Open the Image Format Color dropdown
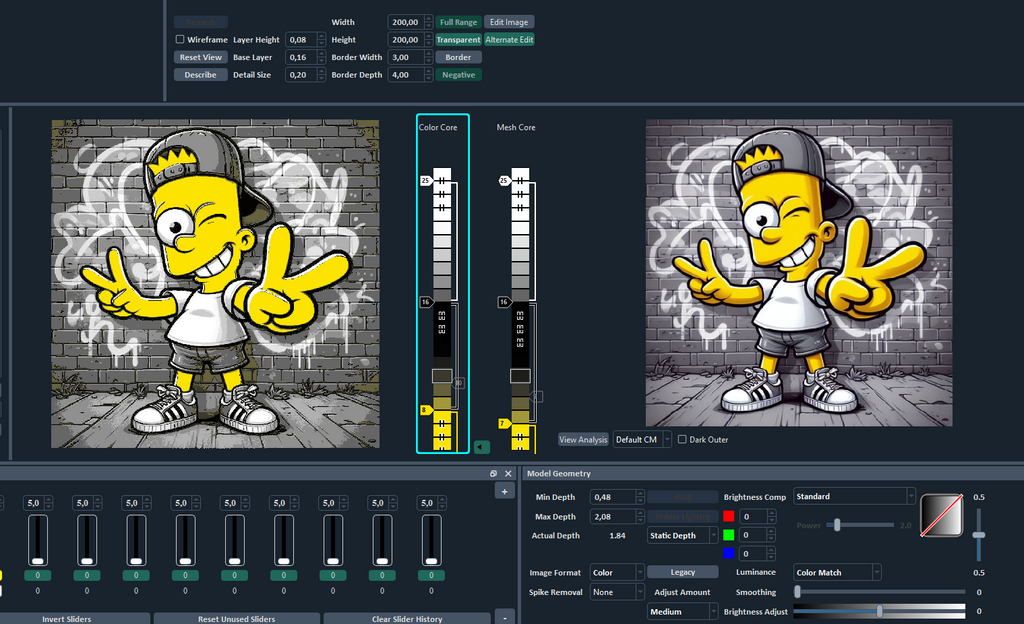This screenshot has width=1024, height=624. [x=617, y=572]
